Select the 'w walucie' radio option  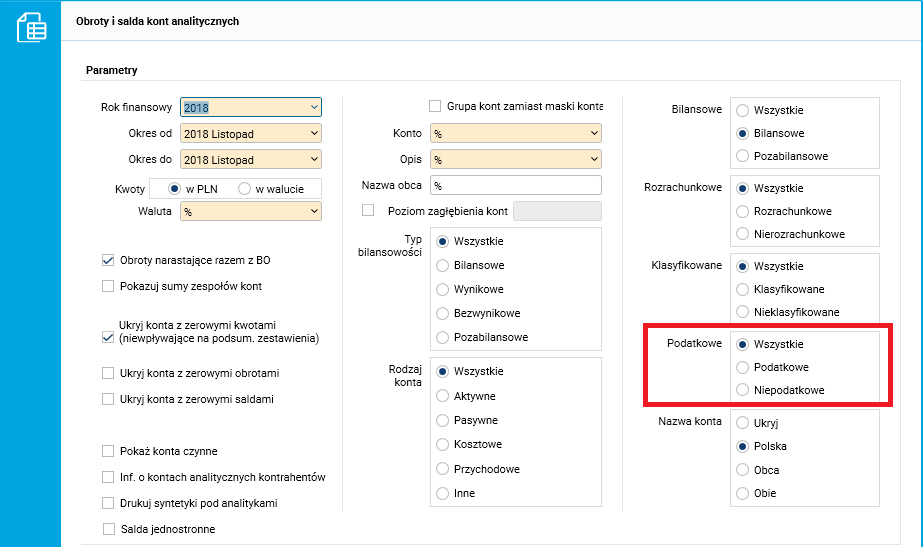[x=244, y=189]
